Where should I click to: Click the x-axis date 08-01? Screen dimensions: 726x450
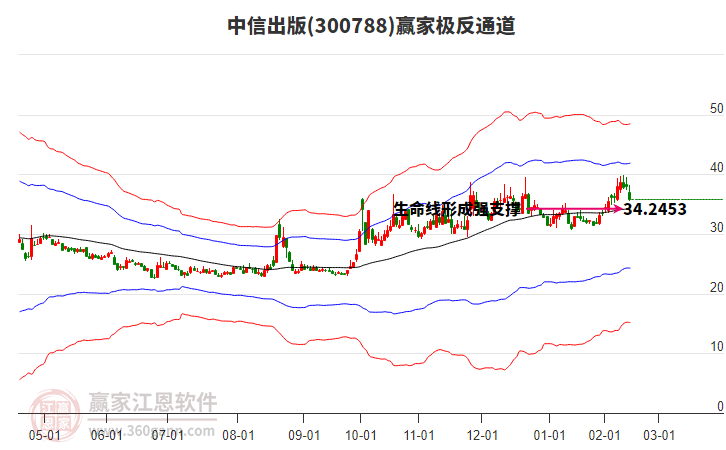click(238, 436)
